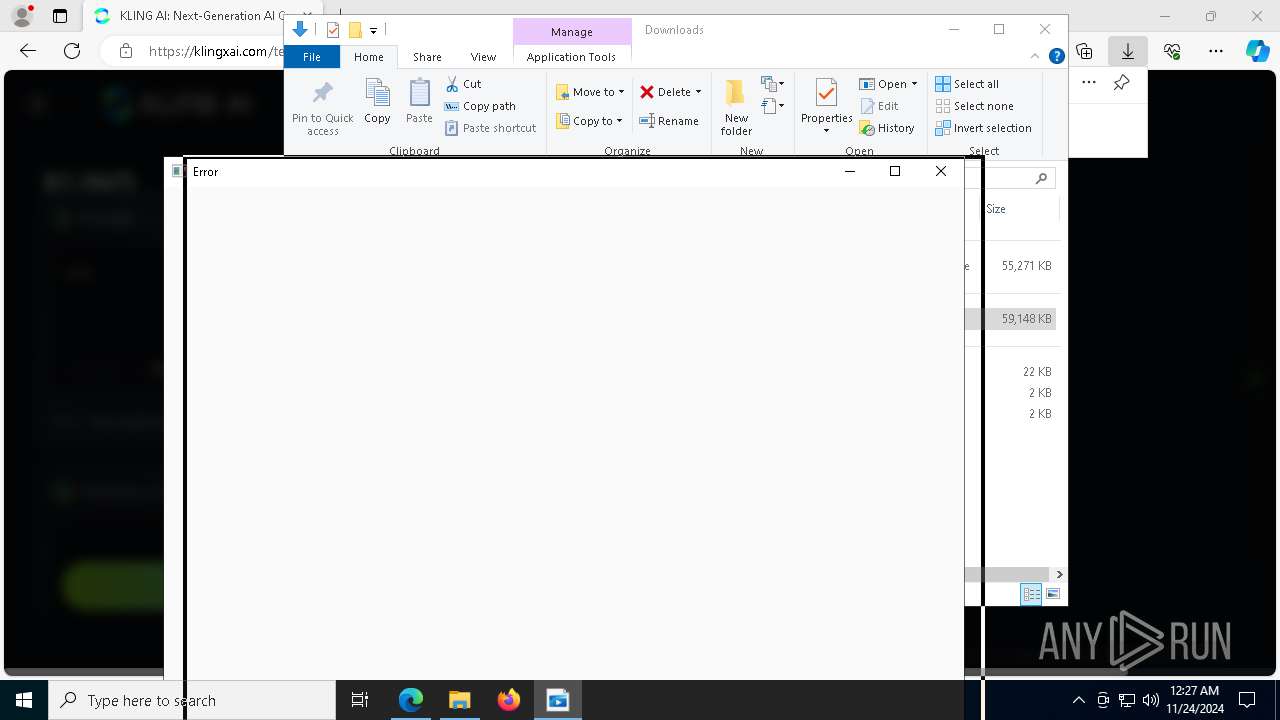Click the Edge profile avatar
Viewport: 1280px width, 720px height.
click(x=22, y=16)
